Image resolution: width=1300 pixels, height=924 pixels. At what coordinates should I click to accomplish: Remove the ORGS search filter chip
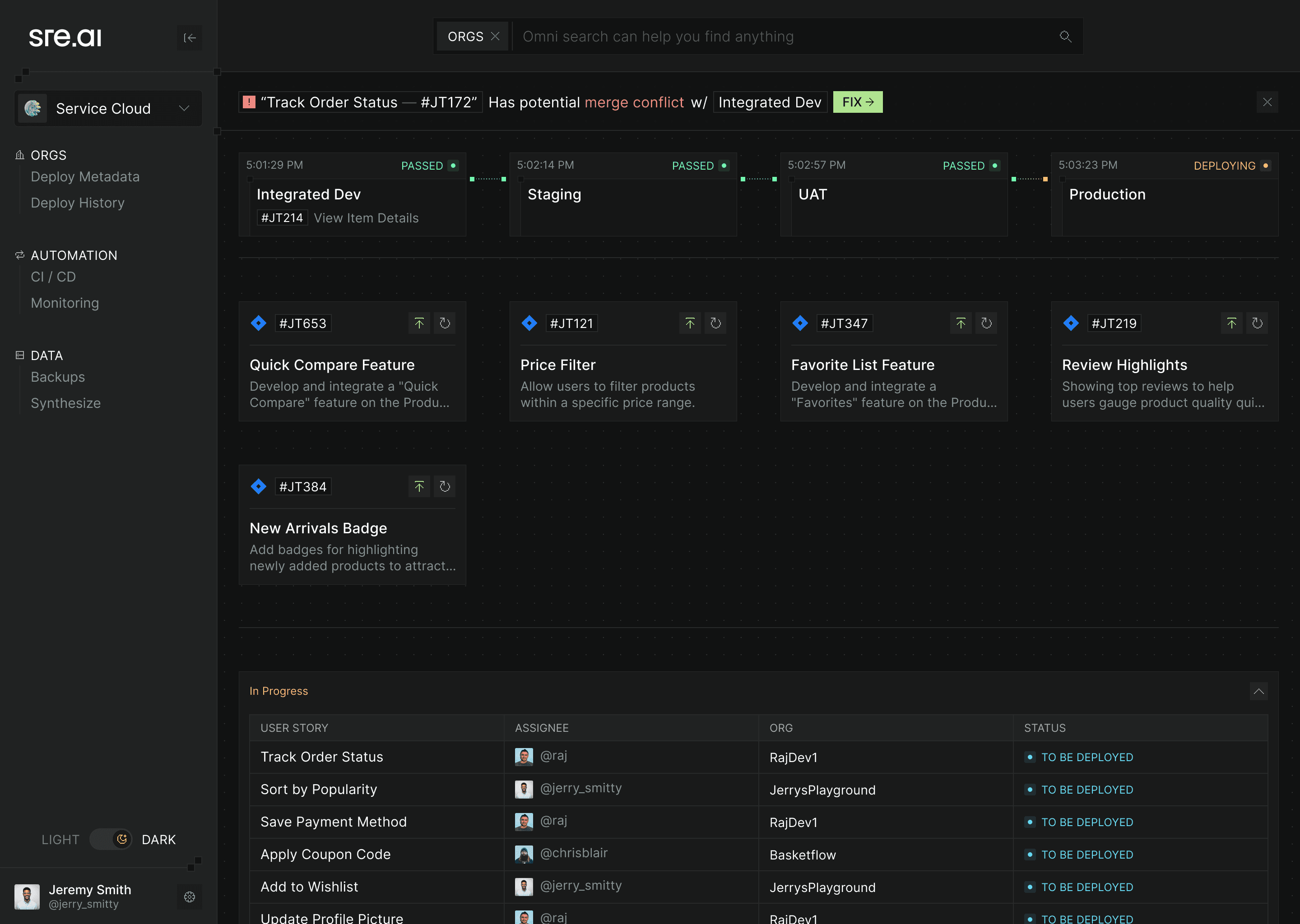[x=495, y=37]
